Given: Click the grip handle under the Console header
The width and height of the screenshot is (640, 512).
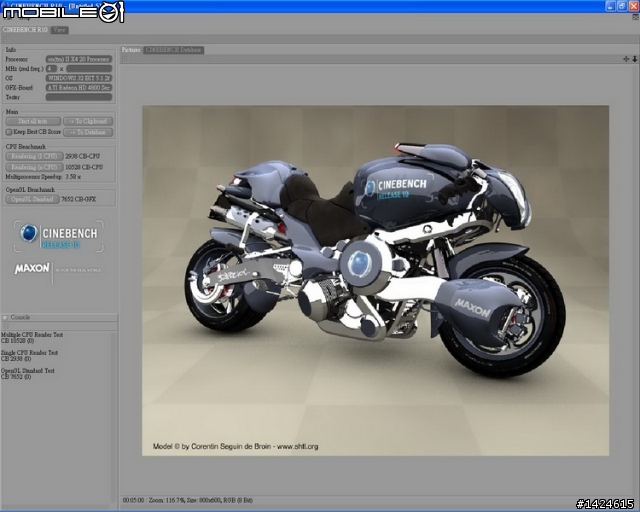Looking at the screenshot, I should click(5, 326).
